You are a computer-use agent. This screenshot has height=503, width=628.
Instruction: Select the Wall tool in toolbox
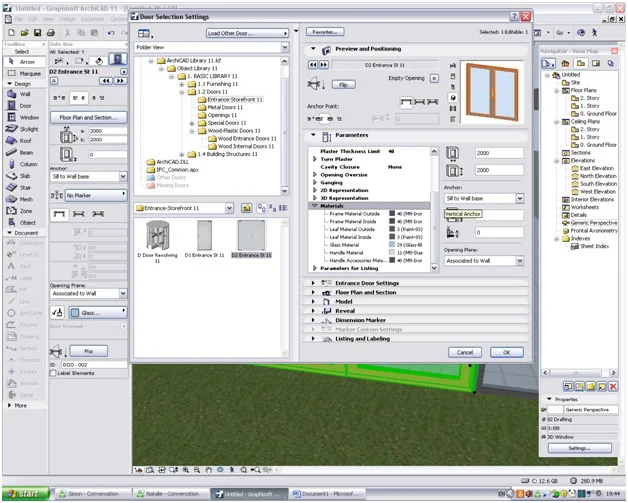24,94
